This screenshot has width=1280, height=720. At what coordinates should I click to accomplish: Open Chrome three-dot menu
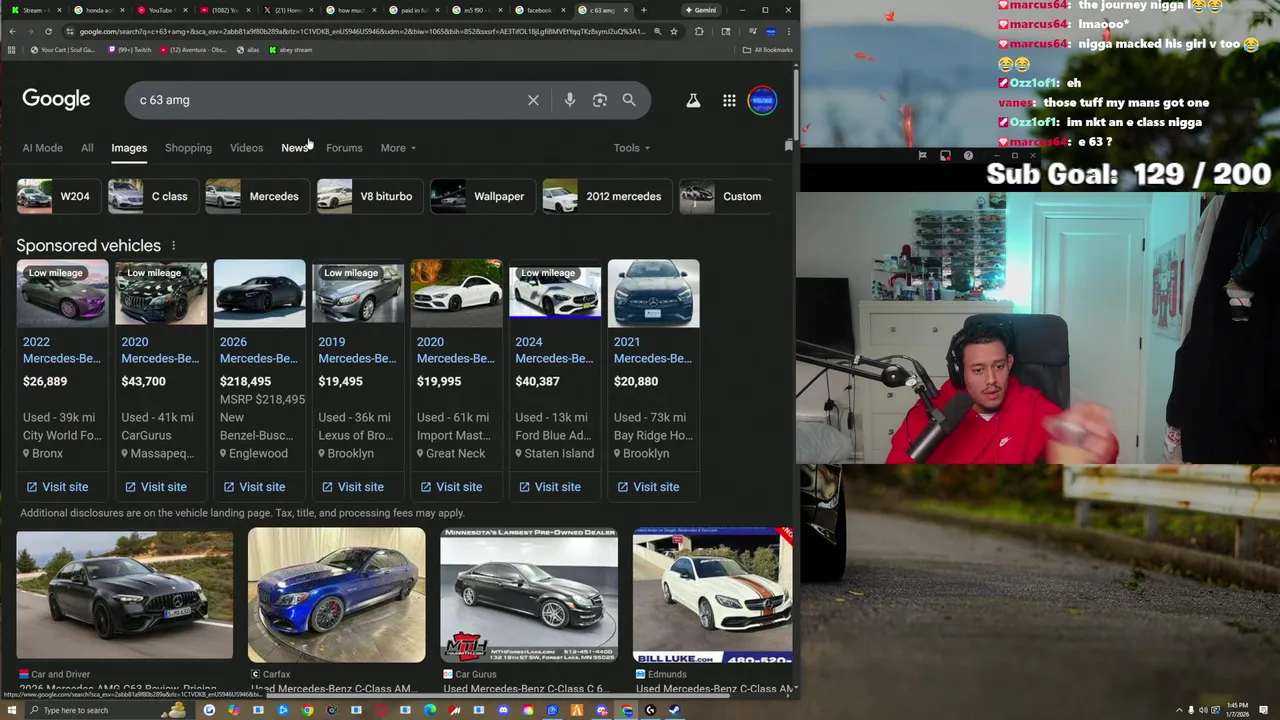point(788,31)
